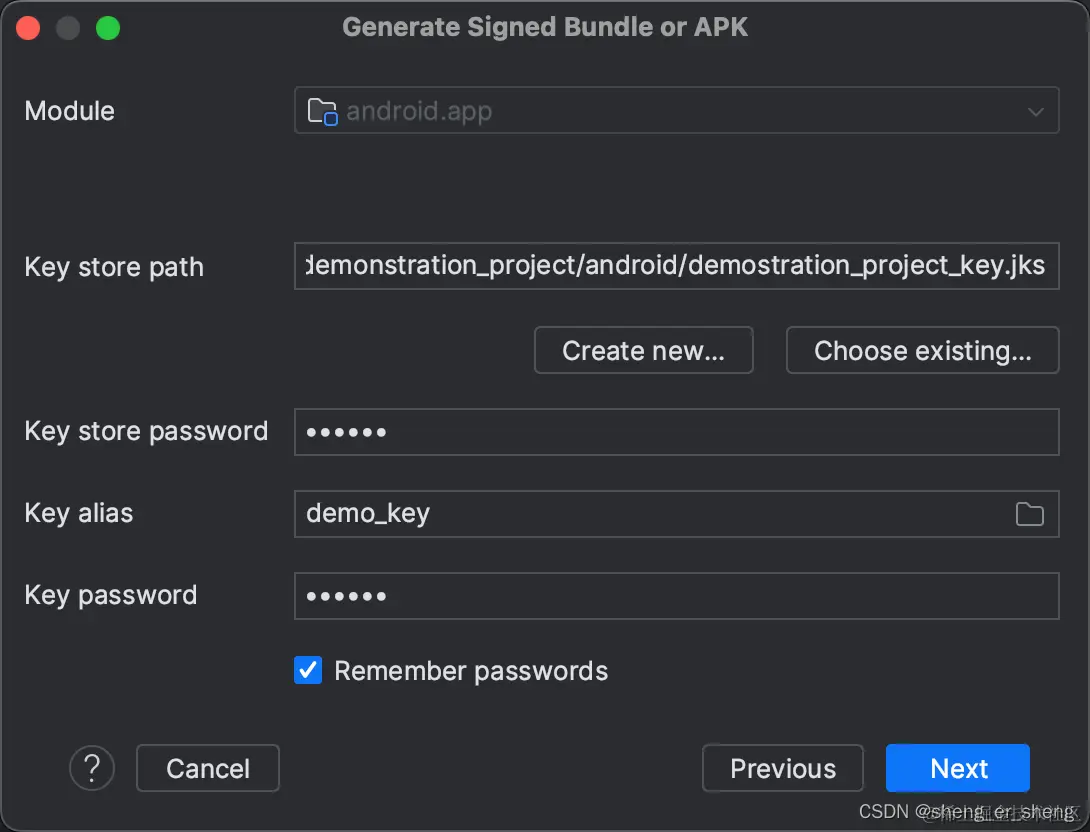This screenshot has height=832, width=1090.
Task: Proceed with the Next button
Action: coord(958,768)
